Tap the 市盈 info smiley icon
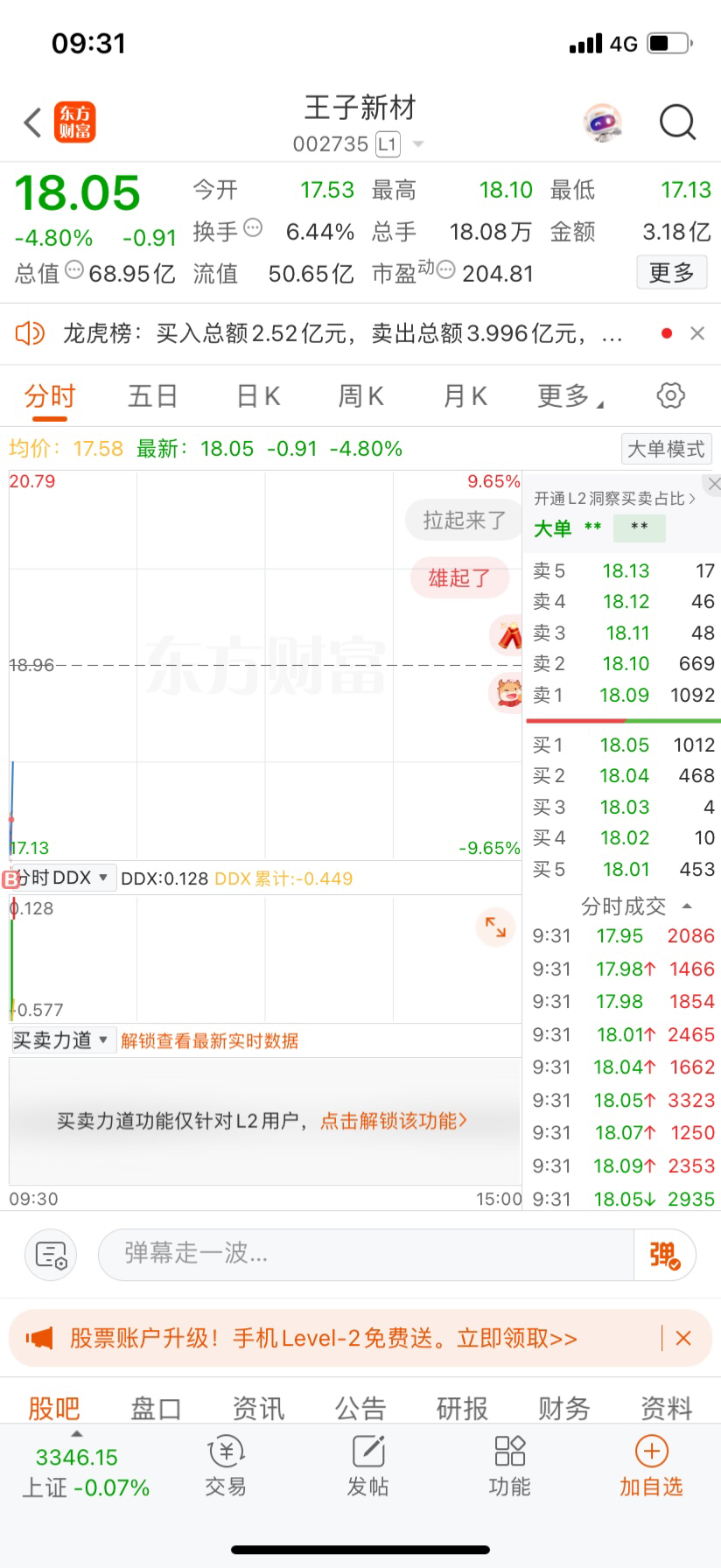Image resolution: width=721 pixels, height=1568 pixels. point(445,270)
